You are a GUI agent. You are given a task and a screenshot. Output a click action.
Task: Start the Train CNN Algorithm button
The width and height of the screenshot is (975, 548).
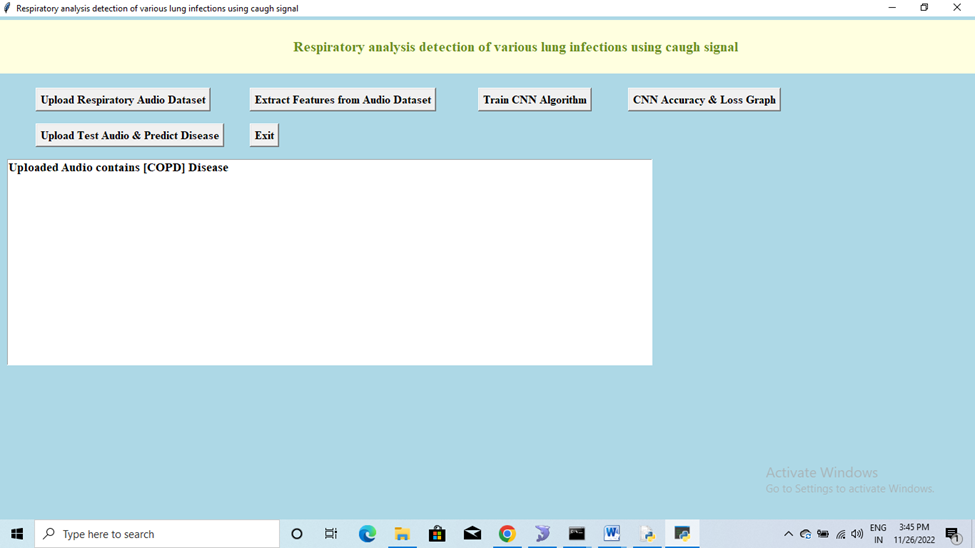pyautogui.click(x=534, y=100)
